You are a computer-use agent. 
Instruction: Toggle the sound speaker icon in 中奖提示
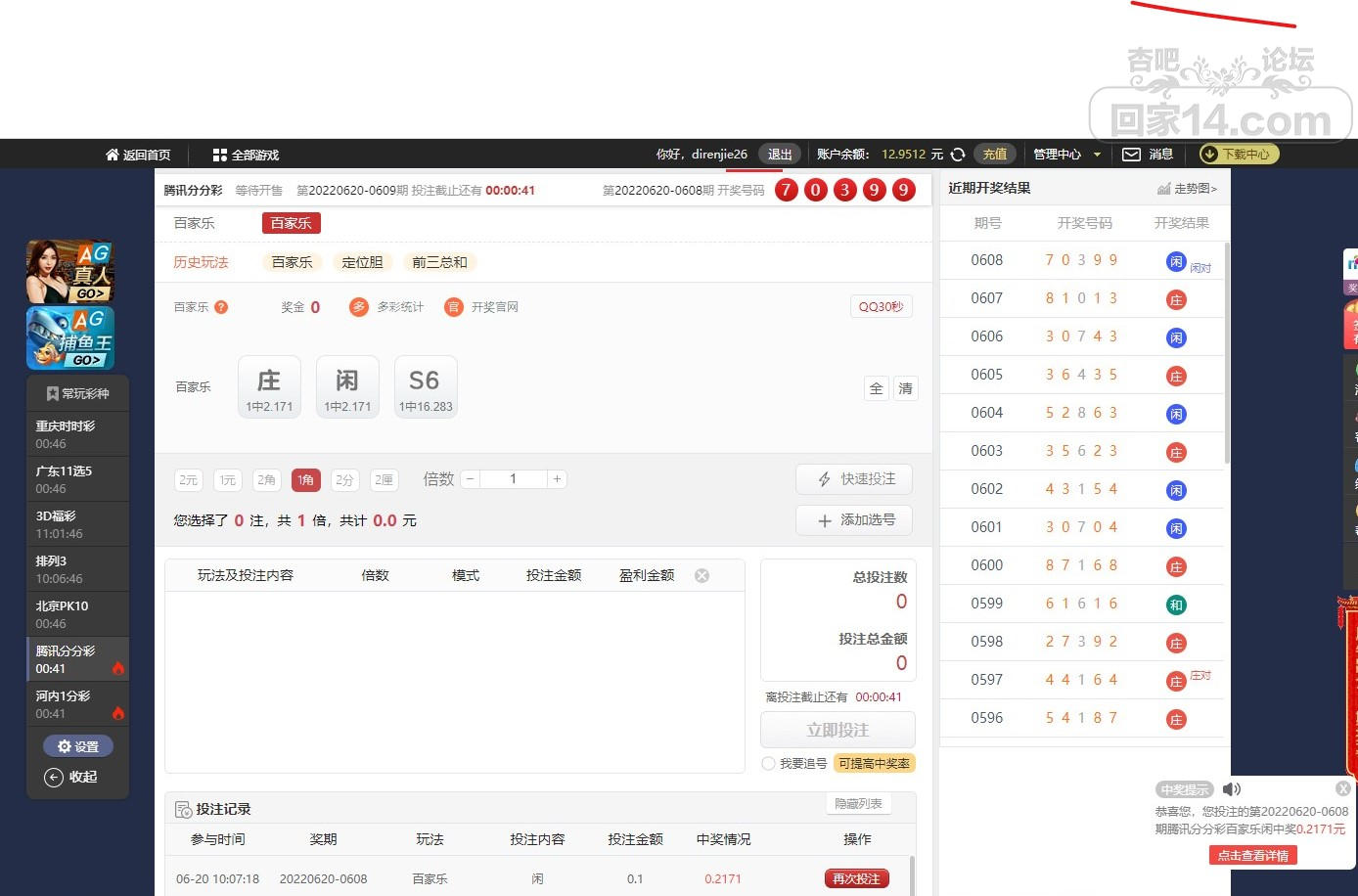coord(1232,789)
